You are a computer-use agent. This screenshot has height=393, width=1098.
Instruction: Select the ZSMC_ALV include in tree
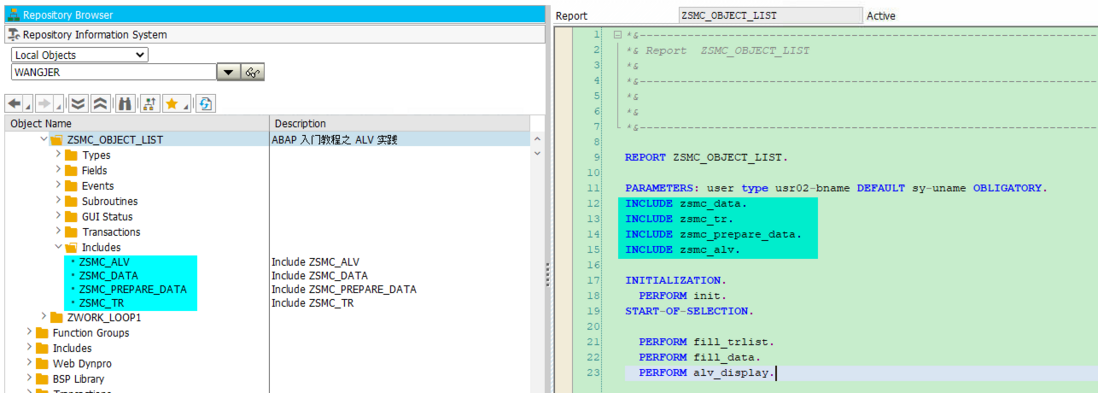point(104,263)
